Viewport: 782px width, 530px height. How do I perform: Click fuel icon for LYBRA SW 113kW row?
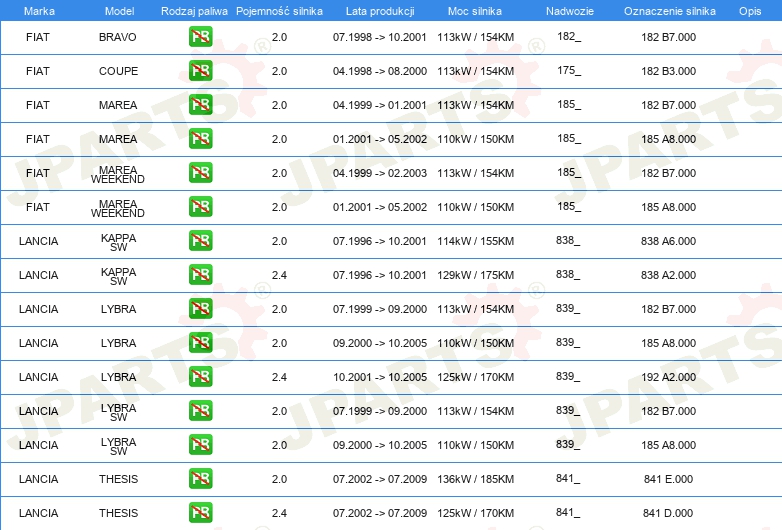coord(200,410)
